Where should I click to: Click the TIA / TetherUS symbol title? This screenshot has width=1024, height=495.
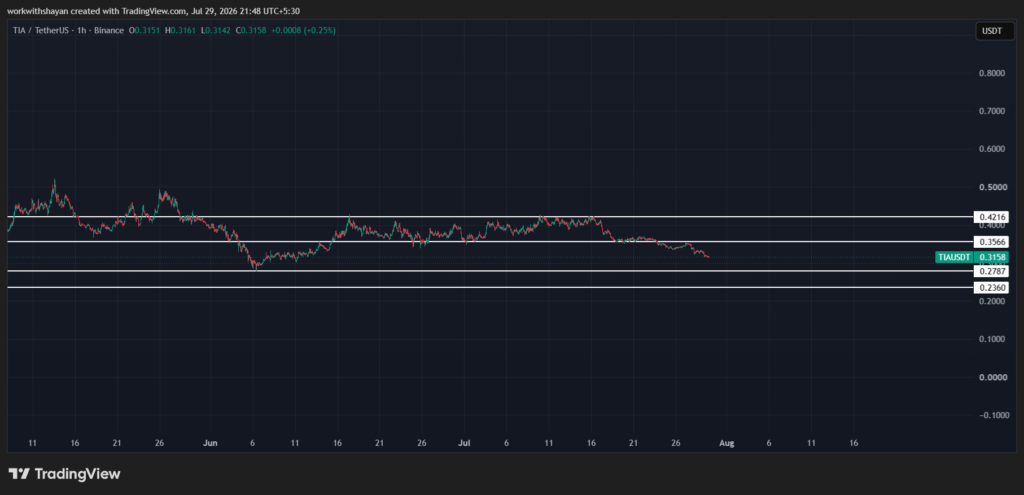42,30
